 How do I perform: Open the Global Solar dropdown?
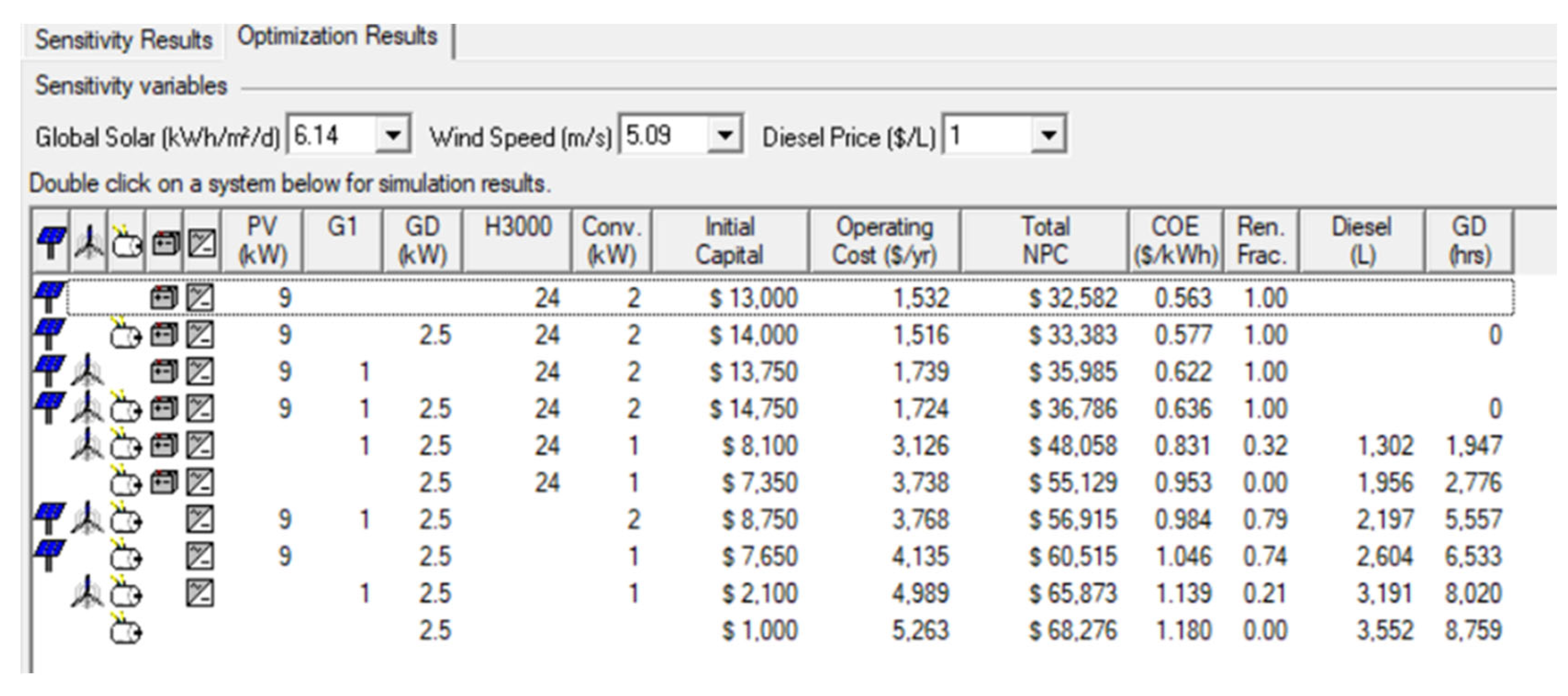pos(393,135)
